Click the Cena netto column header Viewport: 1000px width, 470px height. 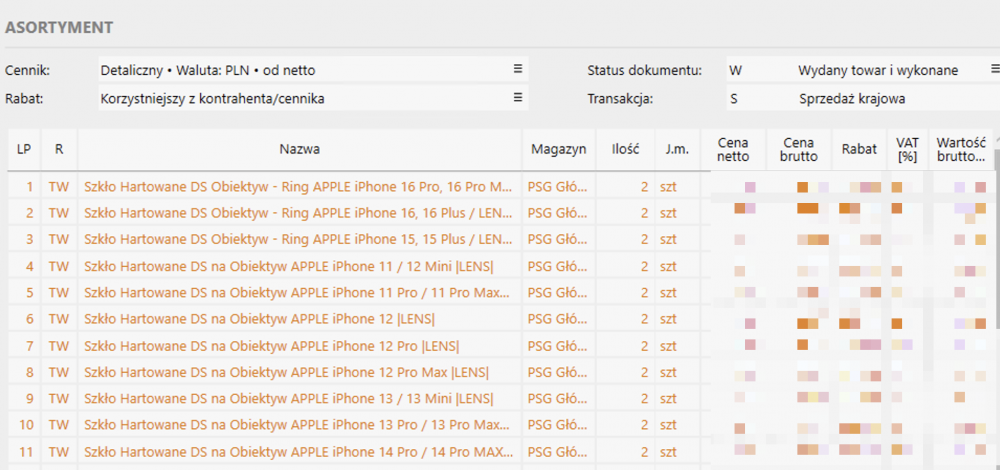click(x=733, y=149)
